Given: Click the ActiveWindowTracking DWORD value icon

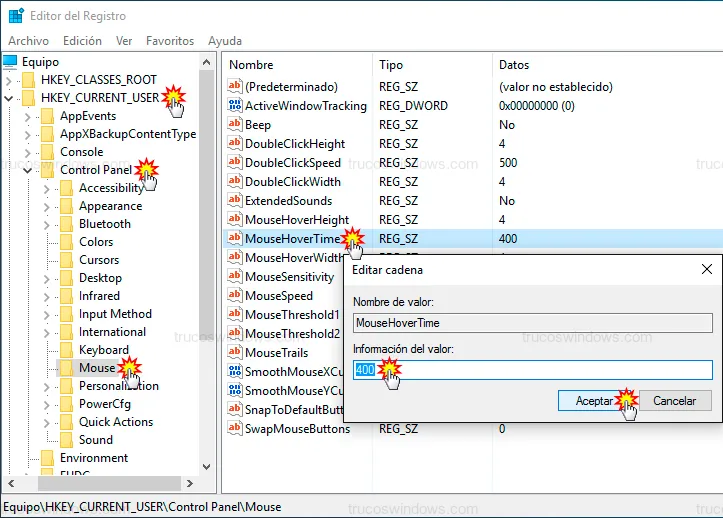Looking at the screenshot, I should pyautogui.click(x=236, y=106).
